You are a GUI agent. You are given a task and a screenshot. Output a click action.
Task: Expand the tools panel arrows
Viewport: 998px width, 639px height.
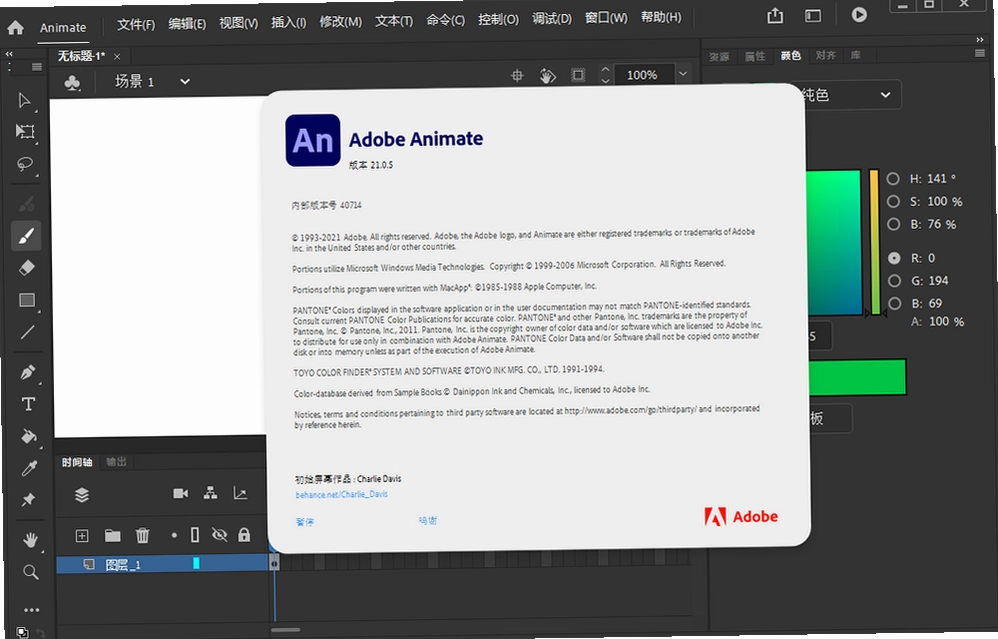(x=9, y=54)
